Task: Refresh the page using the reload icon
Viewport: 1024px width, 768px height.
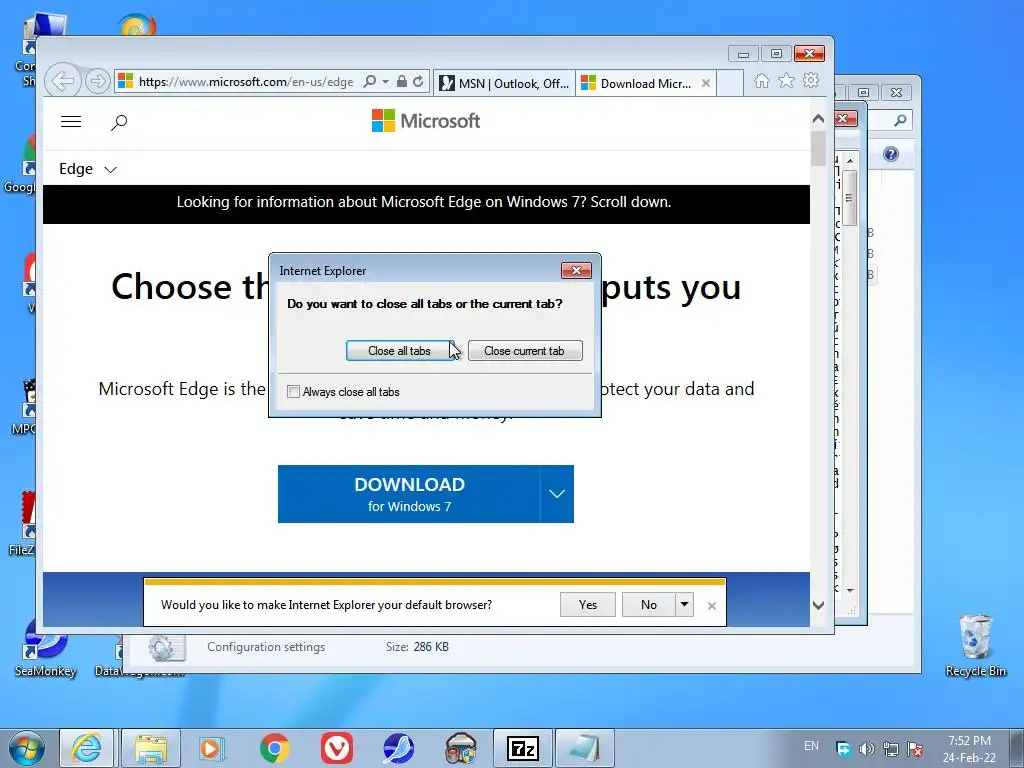Action: coord(418,82)
